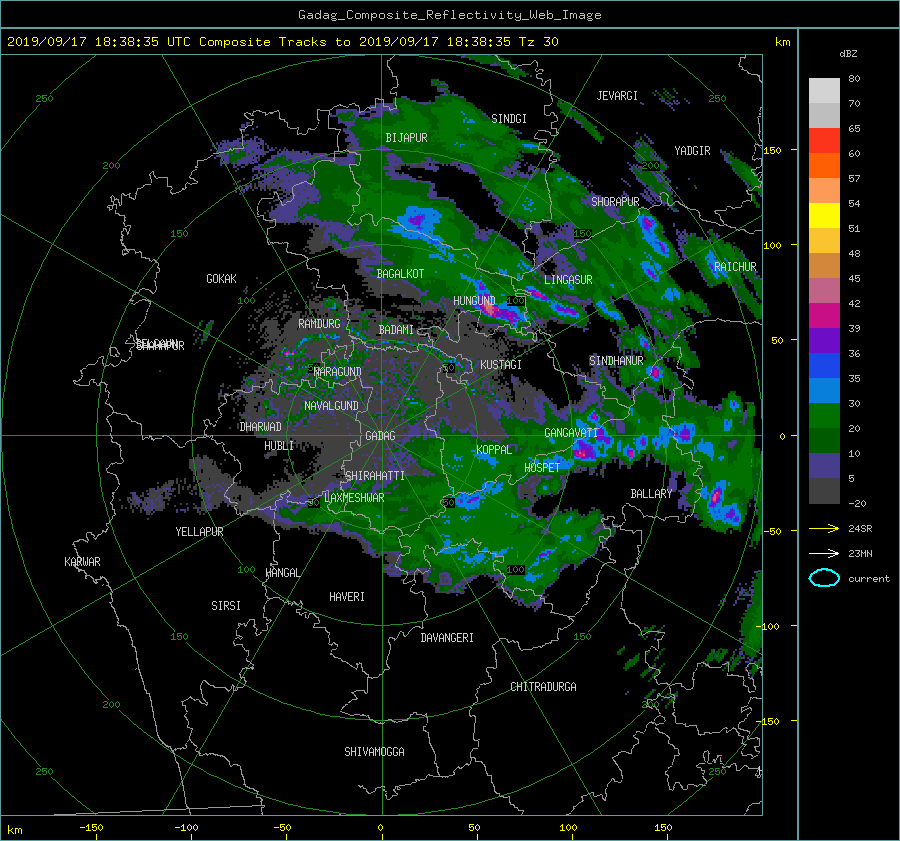Click the blue 35 dBZ color swatch

(824, 366)
